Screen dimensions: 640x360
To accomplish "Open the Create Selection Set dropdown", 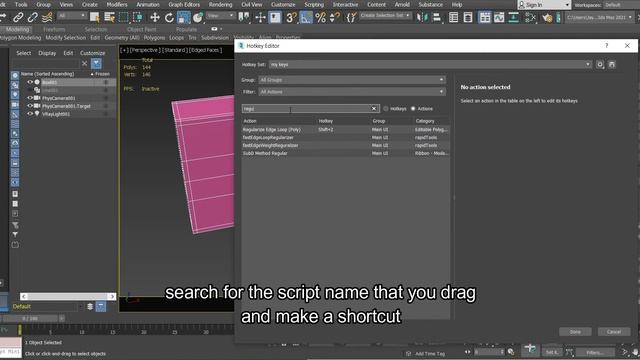I will click(x=385, y=16).
